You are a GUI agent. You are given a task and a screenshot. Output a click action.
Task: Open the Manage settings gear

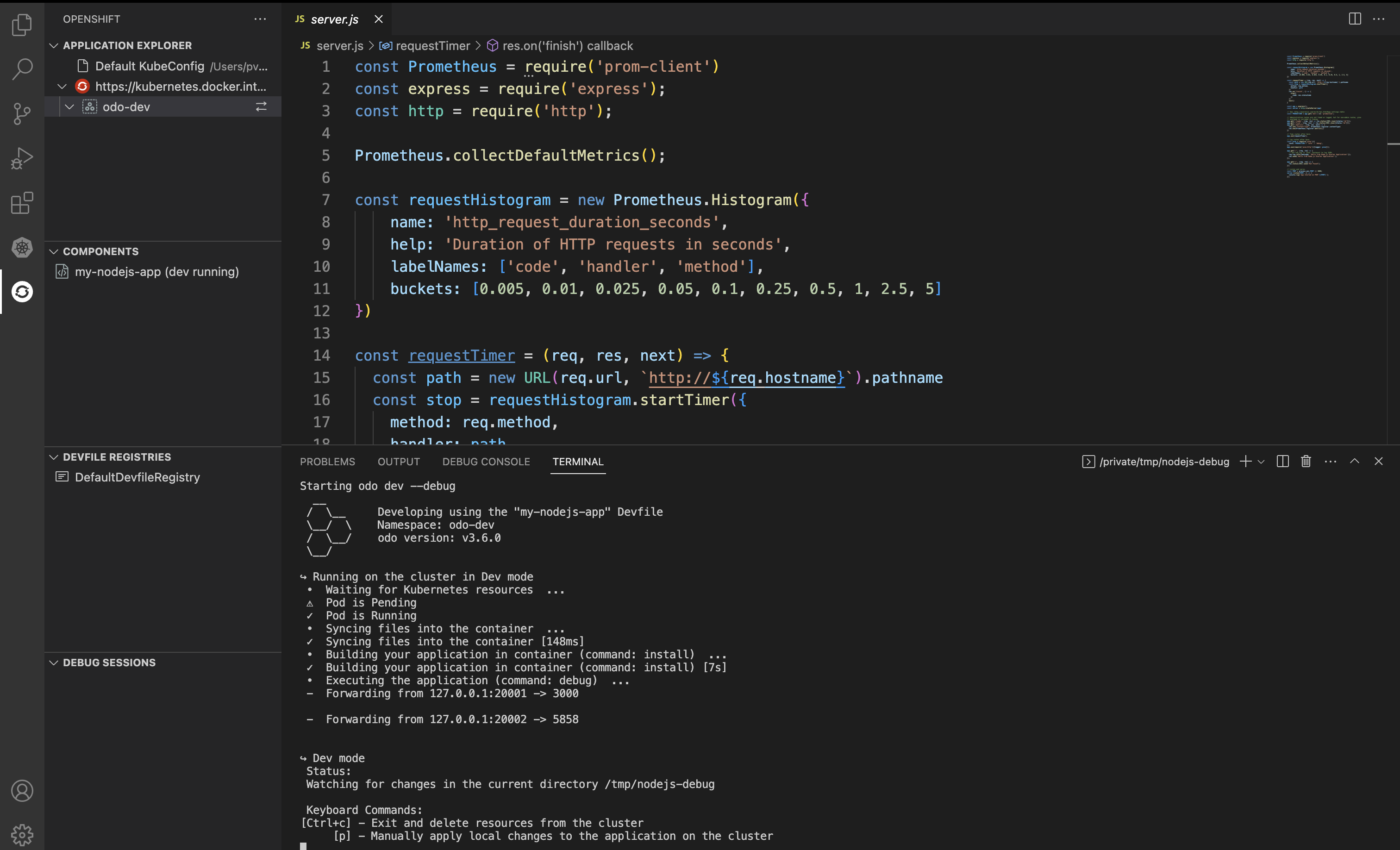click(x=22, y=834)
